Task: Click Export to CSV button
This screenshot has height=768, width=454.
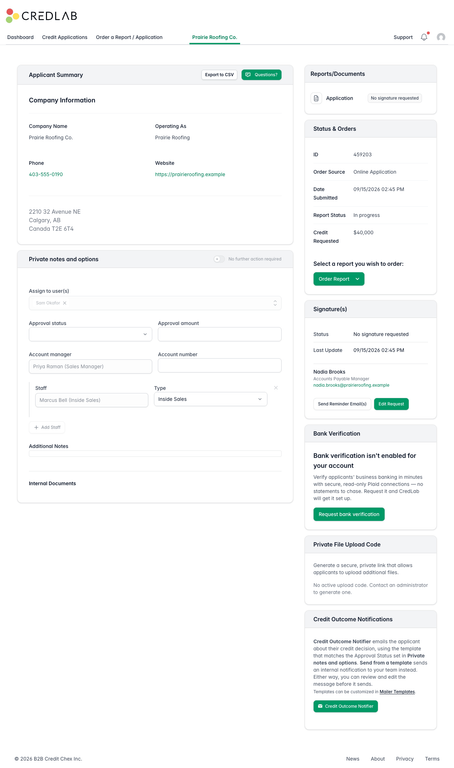Action: pyautogui.click(x=219, y=75)
